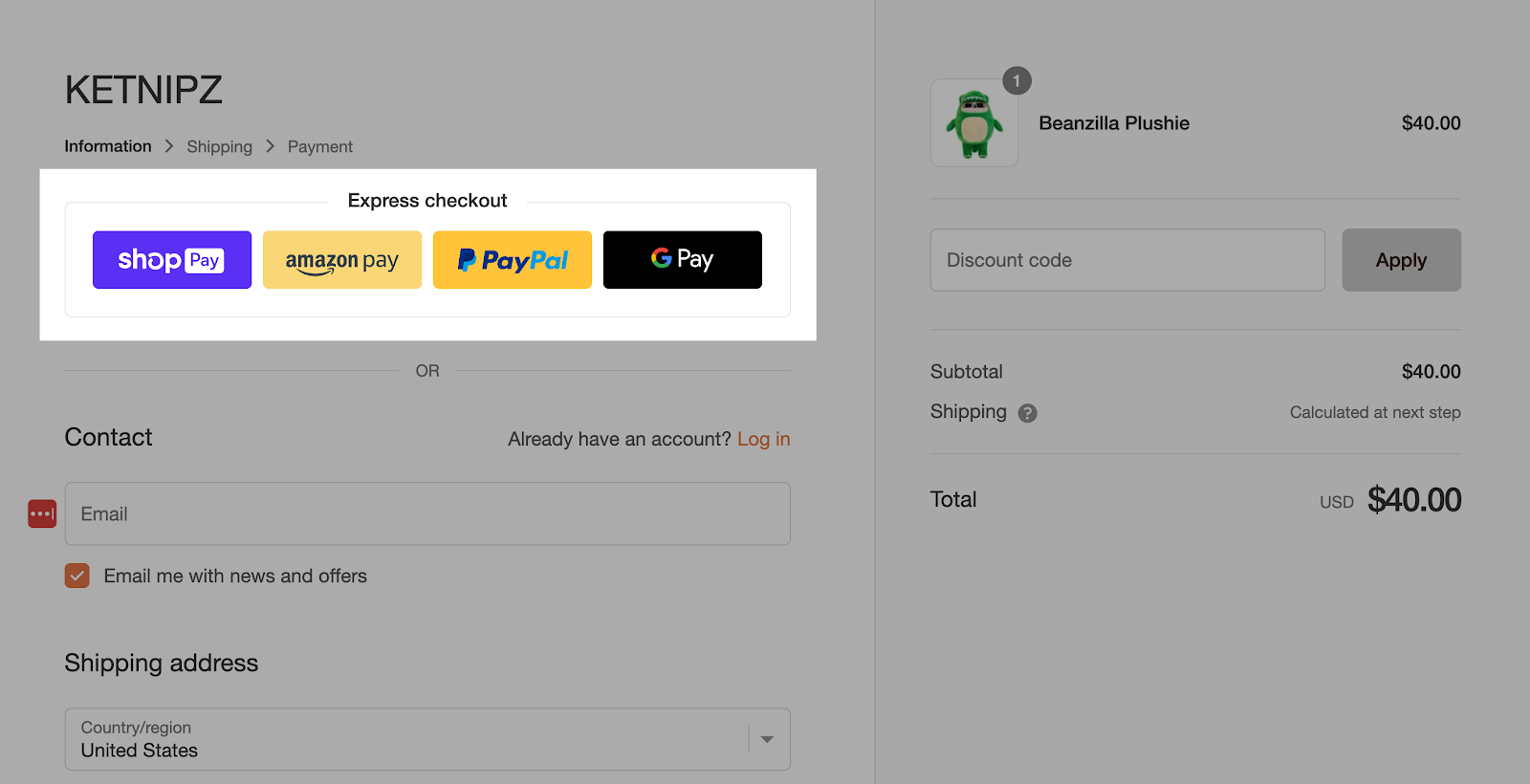Image resolution: width=1530 pixels, height=784 pixels.
Task: Click the password manager icon beside Email
Action: pos(41,513)
